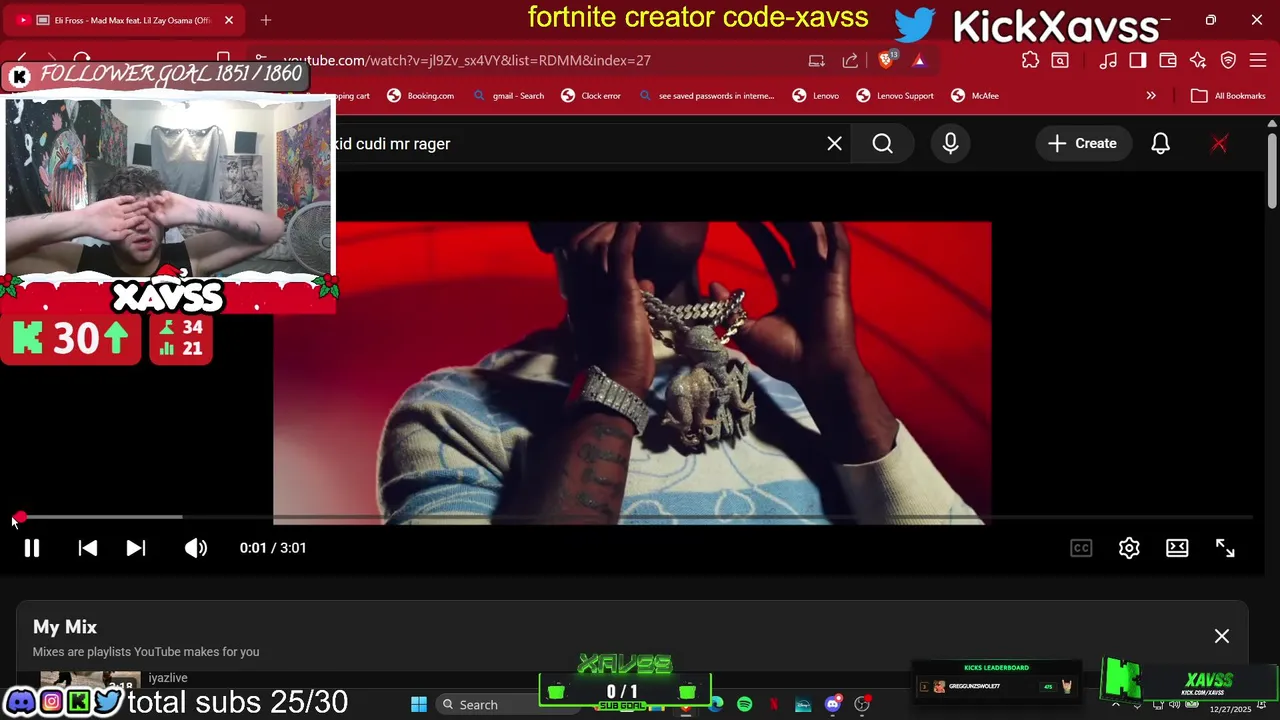This screenshot has width=1280, height=720.
Task: Open a new browser tab
Action: click(x=266, y=20)
